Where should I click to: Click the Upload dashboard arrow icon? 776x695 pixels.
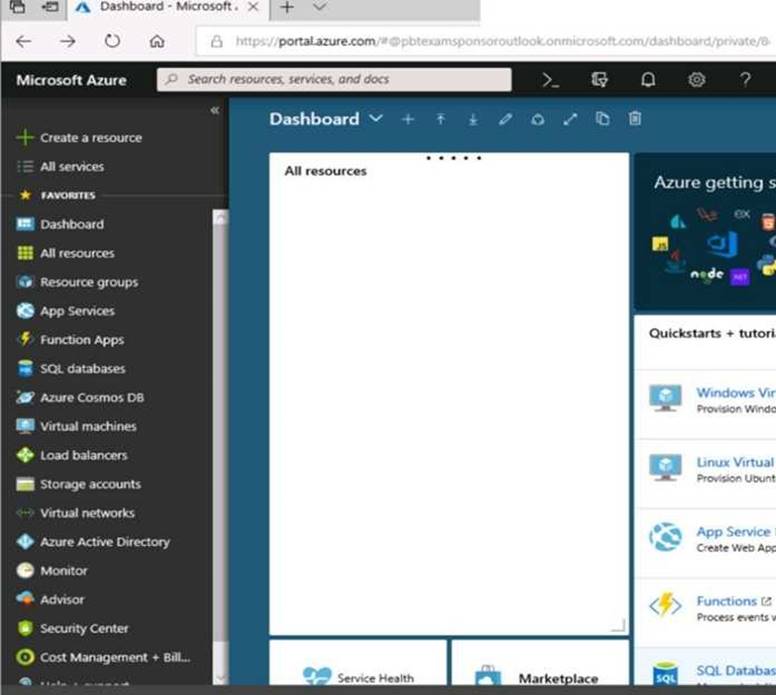[440, 119]
